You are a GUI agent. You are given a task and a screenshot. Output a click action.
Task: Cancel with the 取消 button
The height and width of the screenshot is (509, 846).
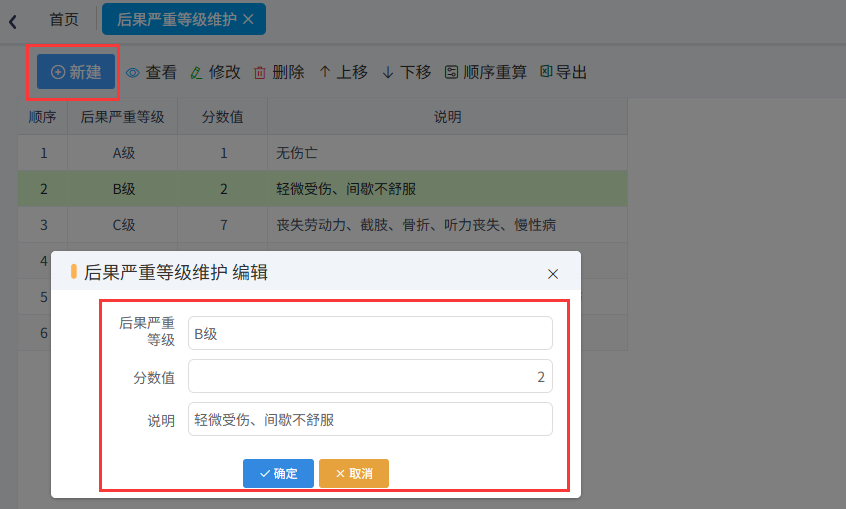pos(354,473)
